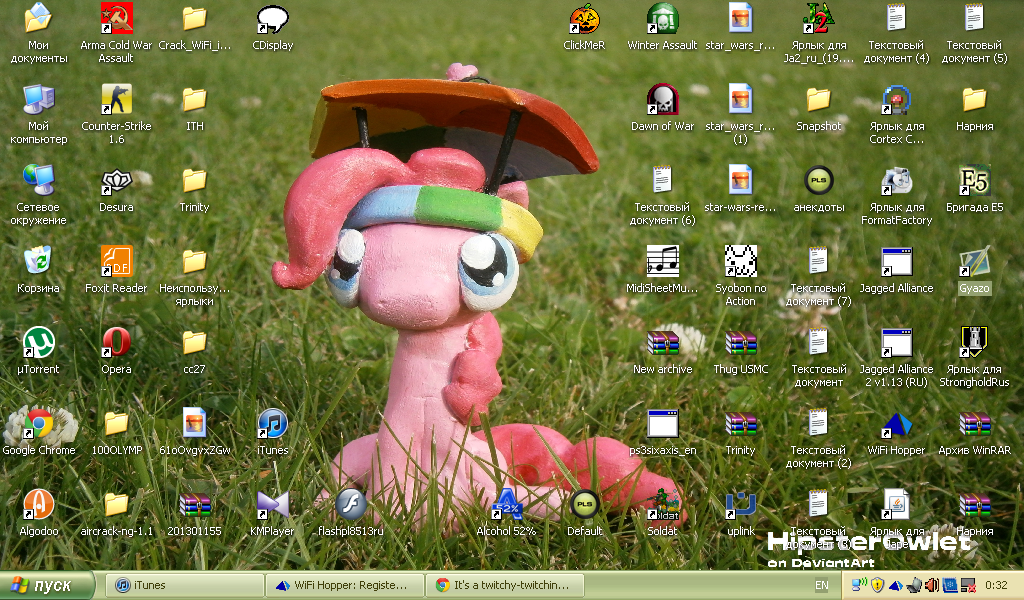This screenshot has height=600, width=1024.
Task: Click the анекдоты playlist icon
Action: pyautogui.click(x=818, y=180)
